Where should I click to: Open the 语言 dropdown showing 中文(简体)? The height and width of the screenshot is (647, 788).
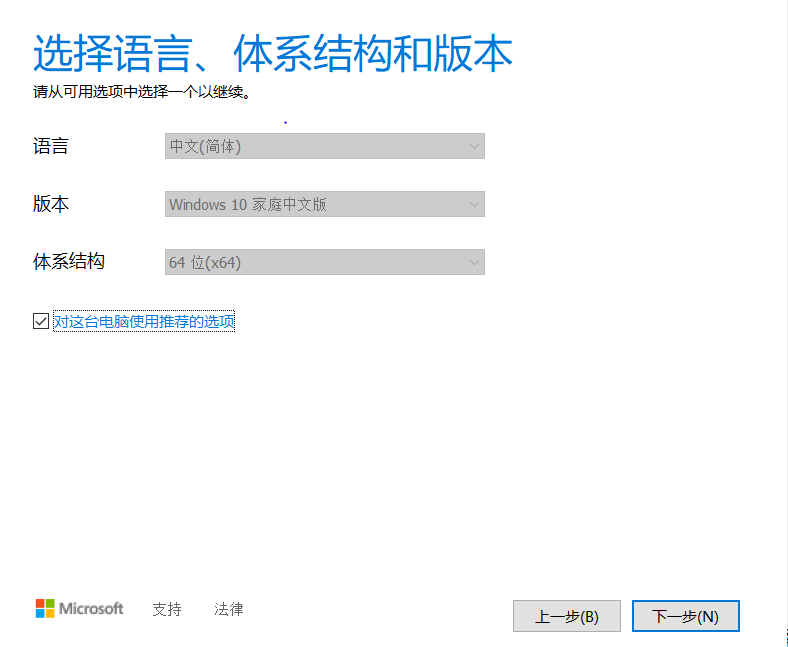[x=325, y=146]
